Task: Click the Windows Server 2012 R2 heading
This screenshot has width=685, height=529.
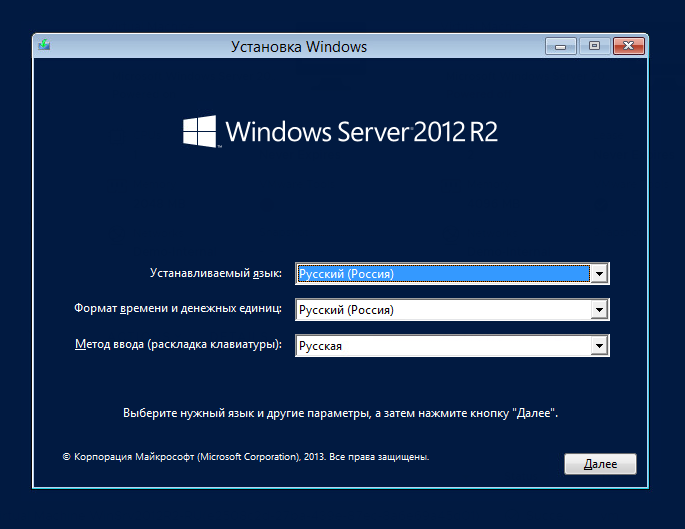Action: (361, 131)
